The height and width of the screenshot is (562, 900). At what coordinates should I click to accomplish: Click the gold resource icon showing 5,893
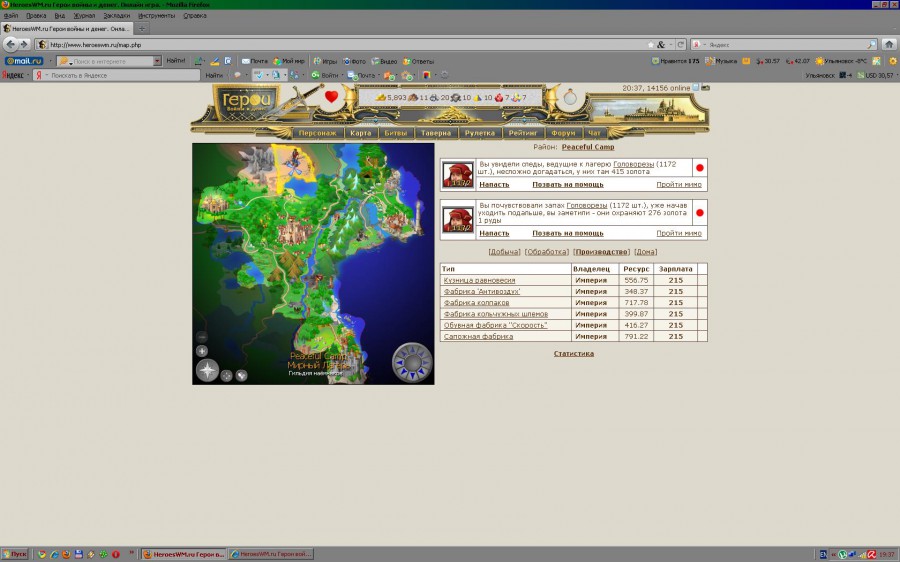381,98
